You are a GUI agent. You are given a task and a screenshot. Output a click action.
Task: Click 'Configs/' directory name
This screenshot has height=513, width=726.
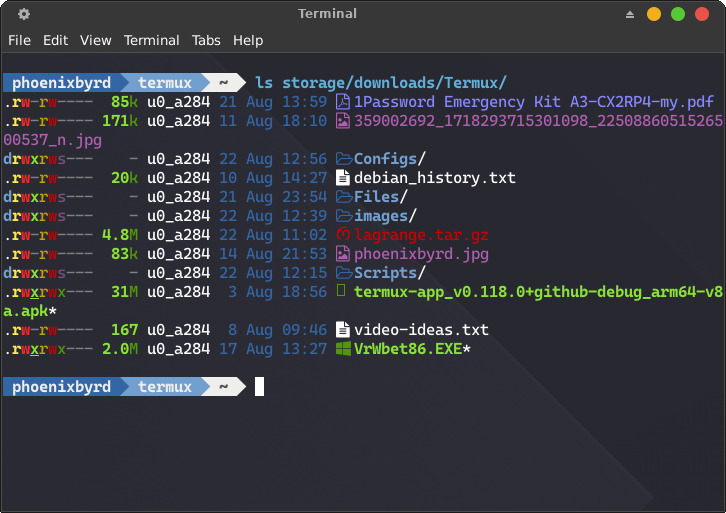(x=389, y=159)
